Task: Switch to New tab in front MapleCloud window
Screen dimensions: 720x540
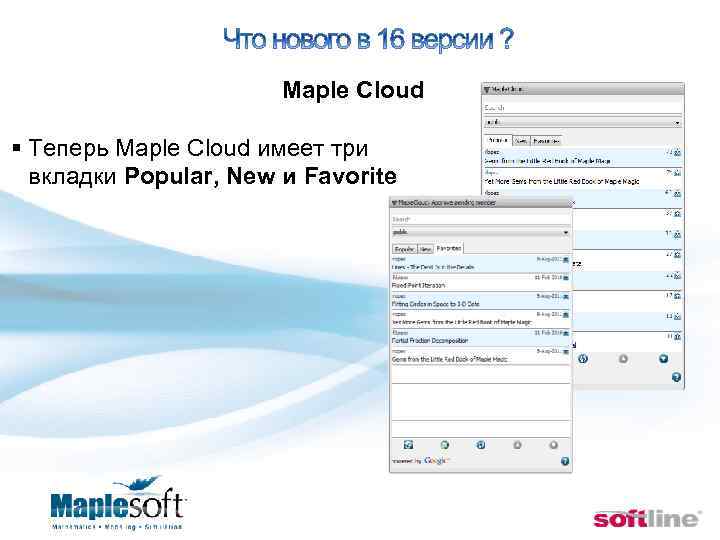Action: point(425,249)
